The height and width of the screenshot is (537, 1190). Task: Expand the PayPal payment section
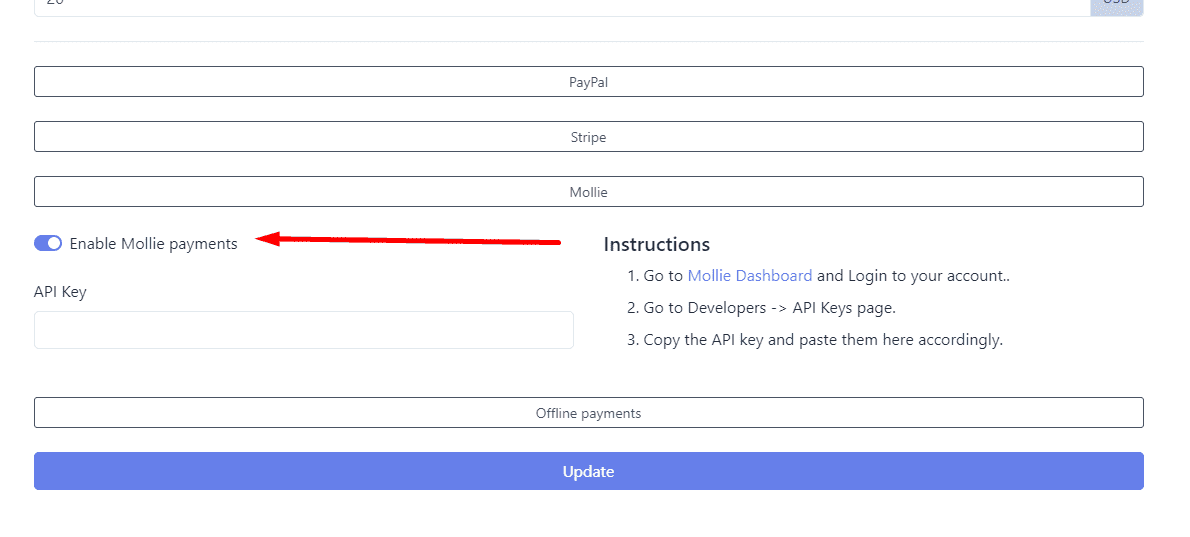point(588,82)
